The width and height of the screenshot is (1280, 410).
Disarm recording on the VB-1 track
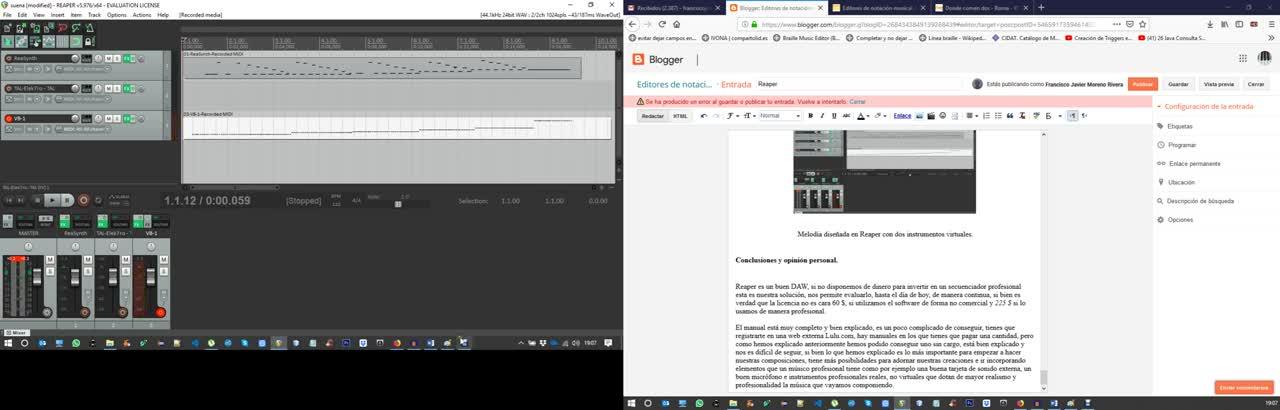click(8, 119)
